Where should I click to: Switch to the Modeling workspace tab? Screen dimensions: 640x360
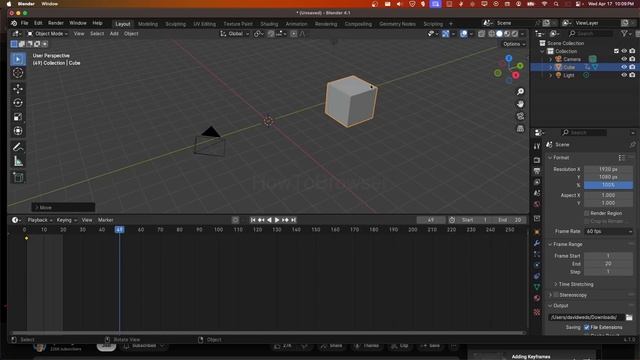[x=148, y=24]
